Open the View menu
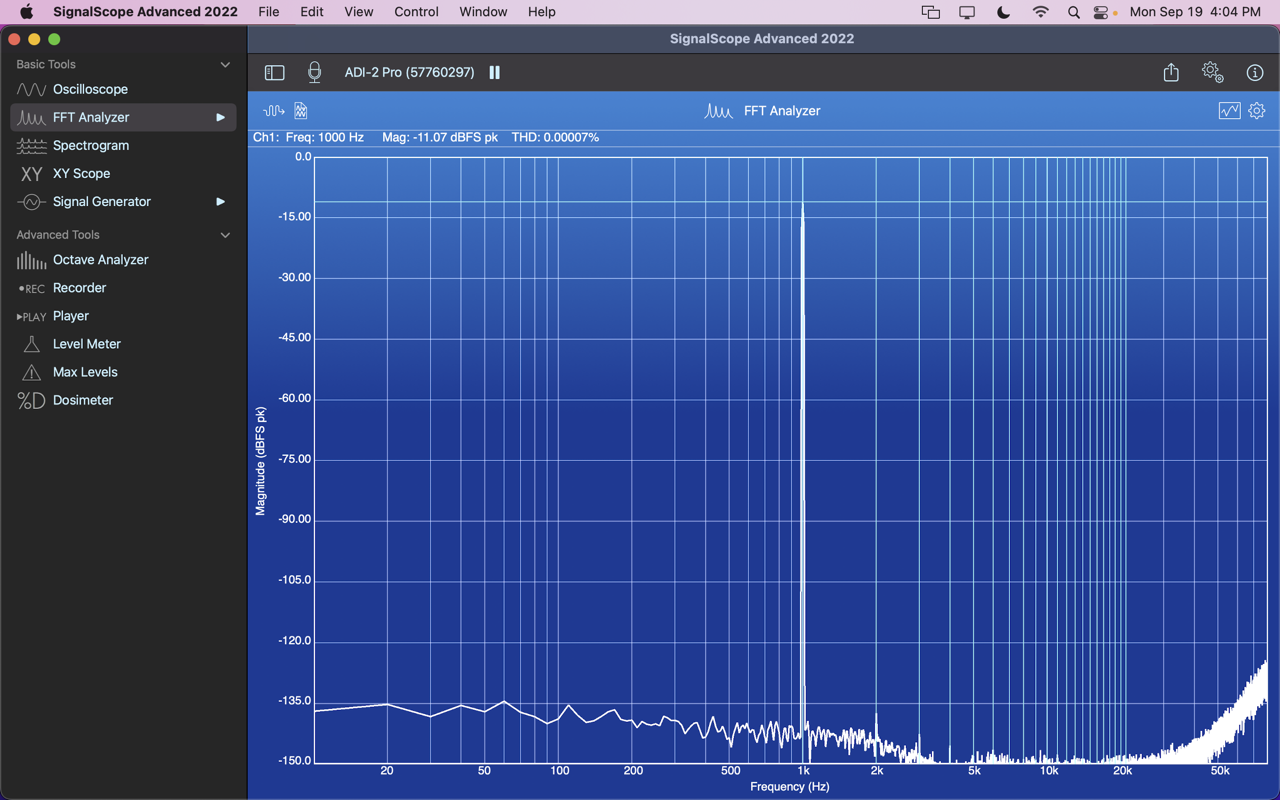 pyautogui.click(x=358, y=12)
